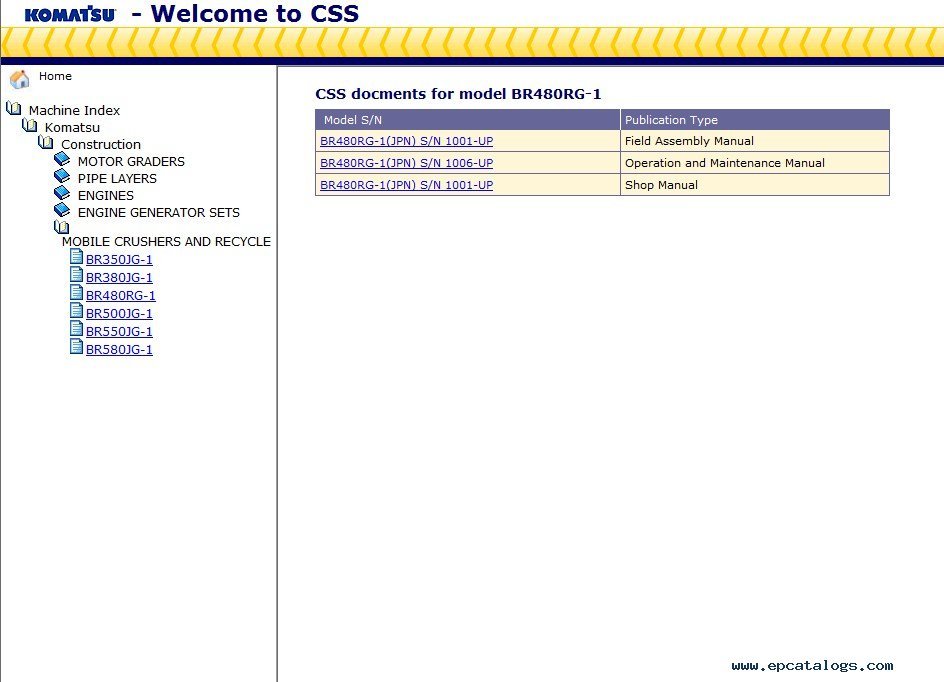Expand the ENGINE GENERATOR SETS book icon
This screenshot has height=682, width=944.
[62, 209]
